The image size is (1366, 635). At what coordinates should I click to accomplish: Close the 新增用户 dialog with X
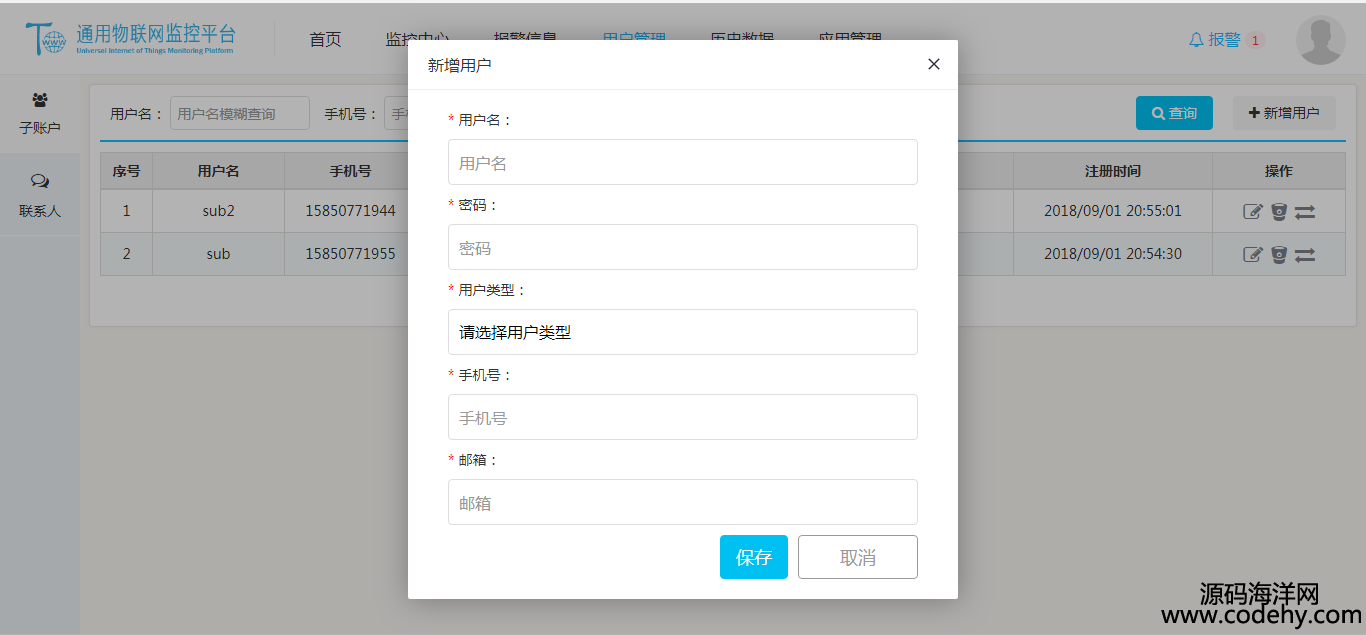[934, 64]
